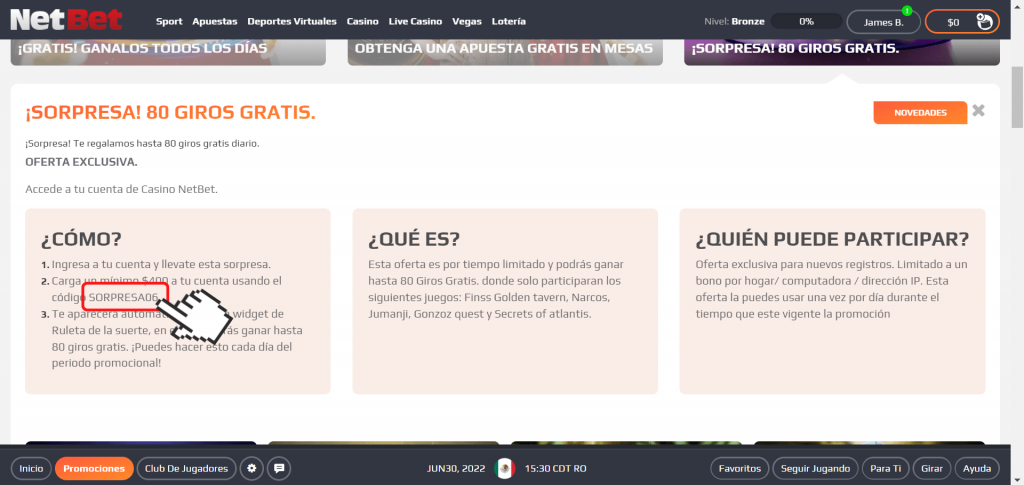This screenshot has width=1024, height=485.
Task: Open the APUESTA GRATIS EN MESAS promo banner
Action: (x=505, y=50)
